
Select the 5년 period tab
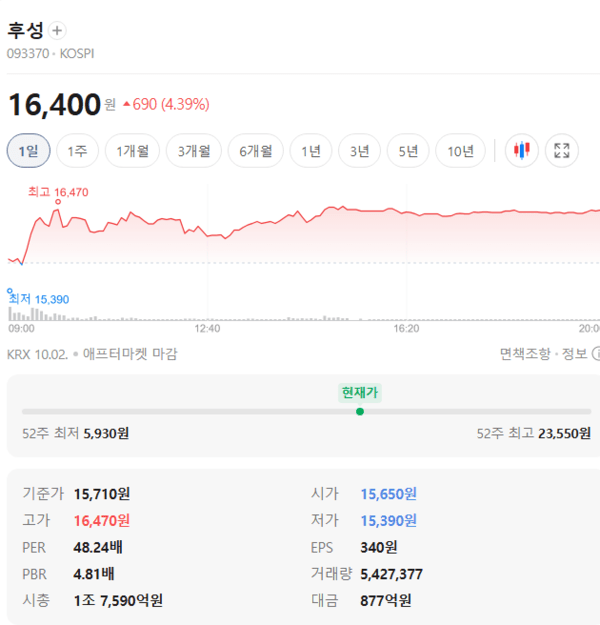coord(408,151)
